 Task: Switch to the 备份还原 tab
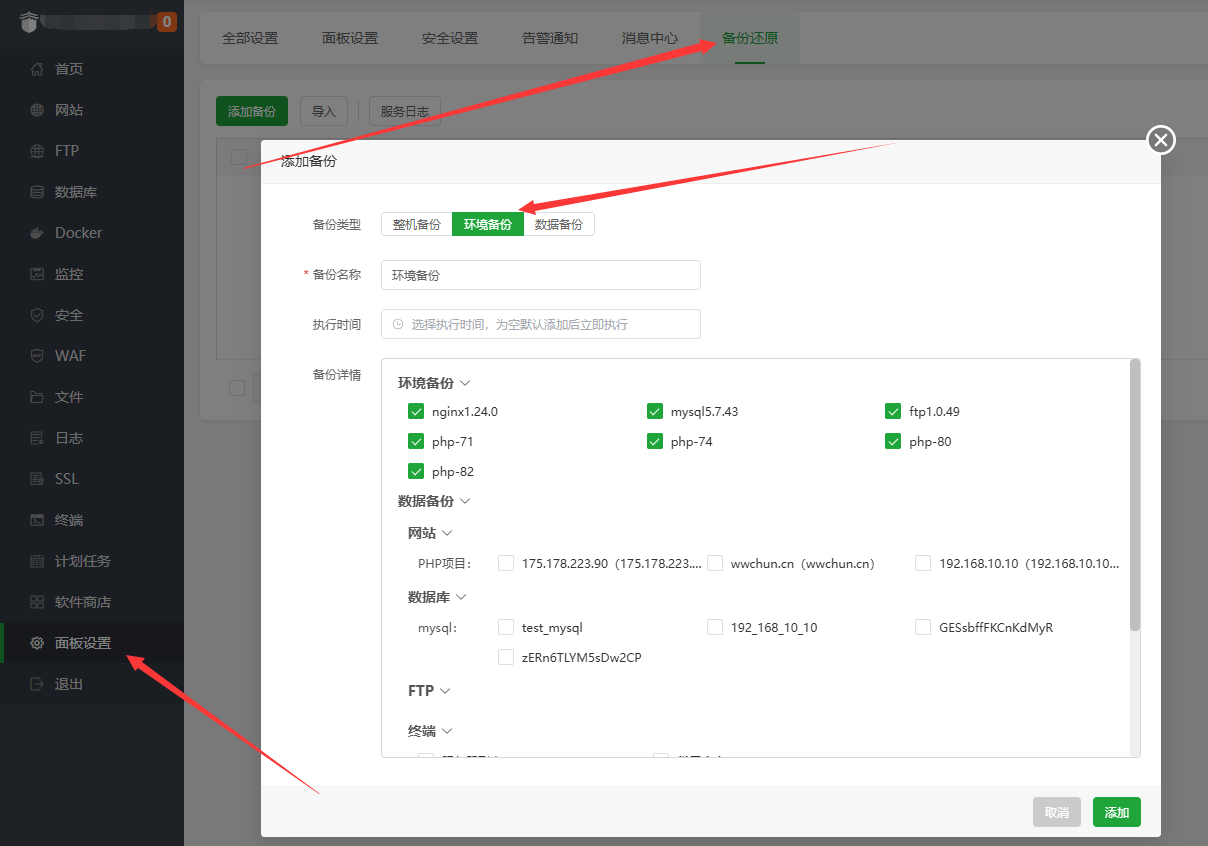click(750, 39)
